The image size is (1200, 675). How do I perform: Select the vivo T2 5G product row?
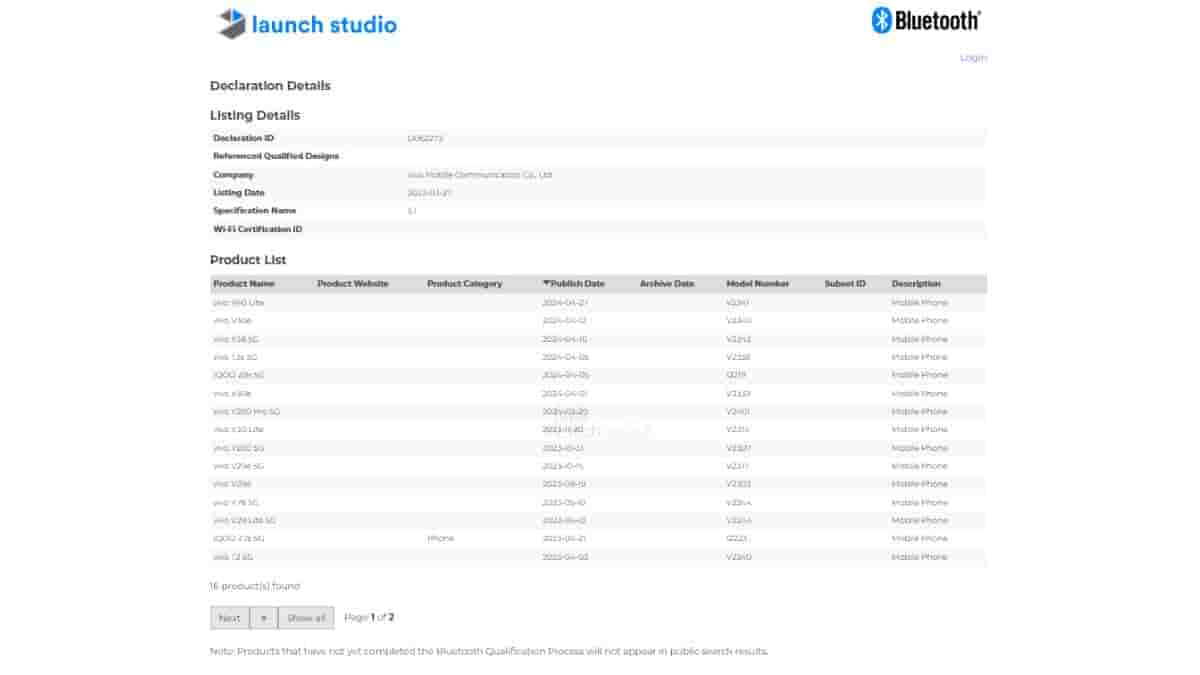pyautogui.click(x=233, y=557)
